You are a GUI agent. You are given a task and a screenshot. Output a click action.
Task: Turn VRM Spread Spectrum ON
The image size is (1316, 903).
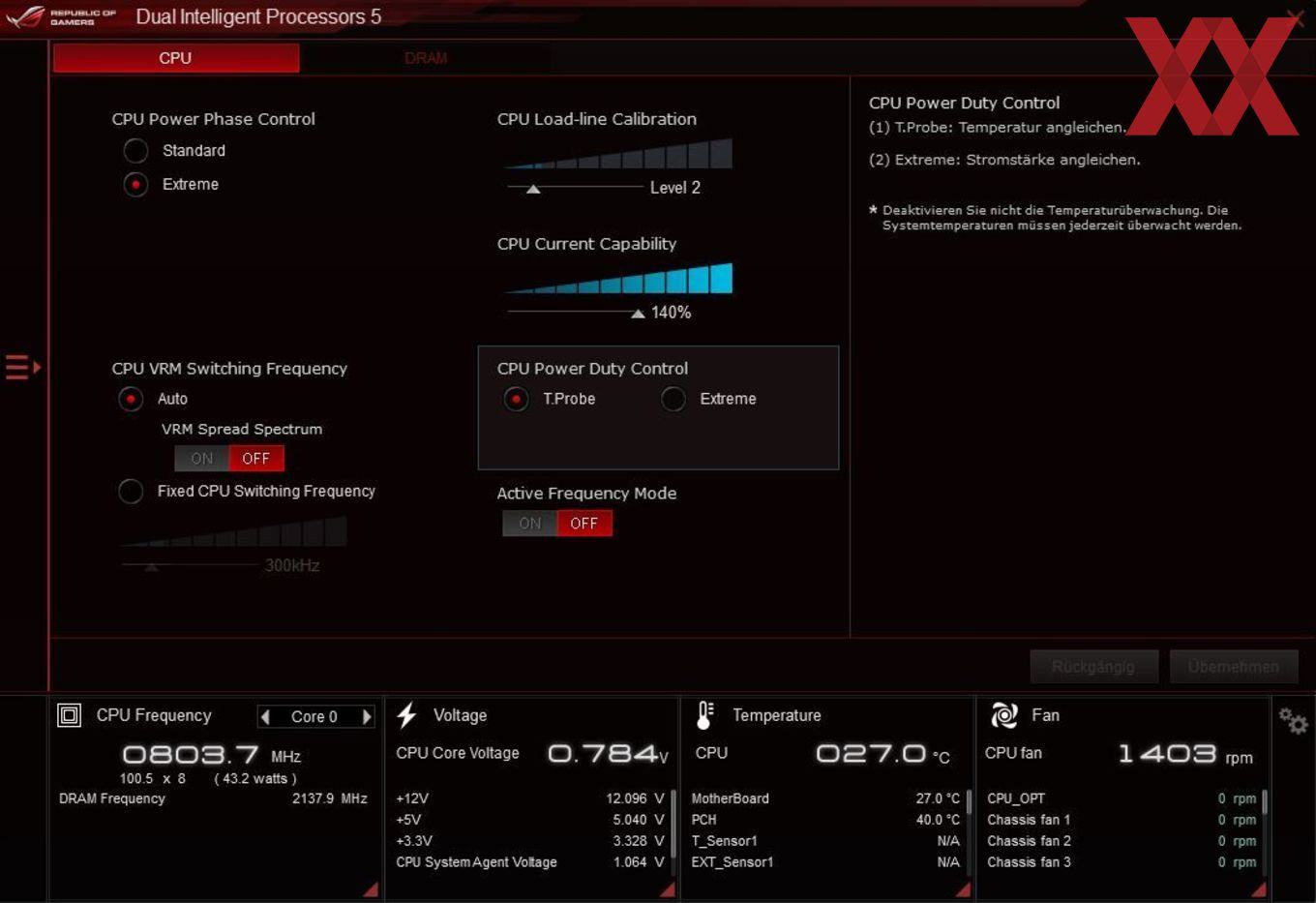(201, 459)
